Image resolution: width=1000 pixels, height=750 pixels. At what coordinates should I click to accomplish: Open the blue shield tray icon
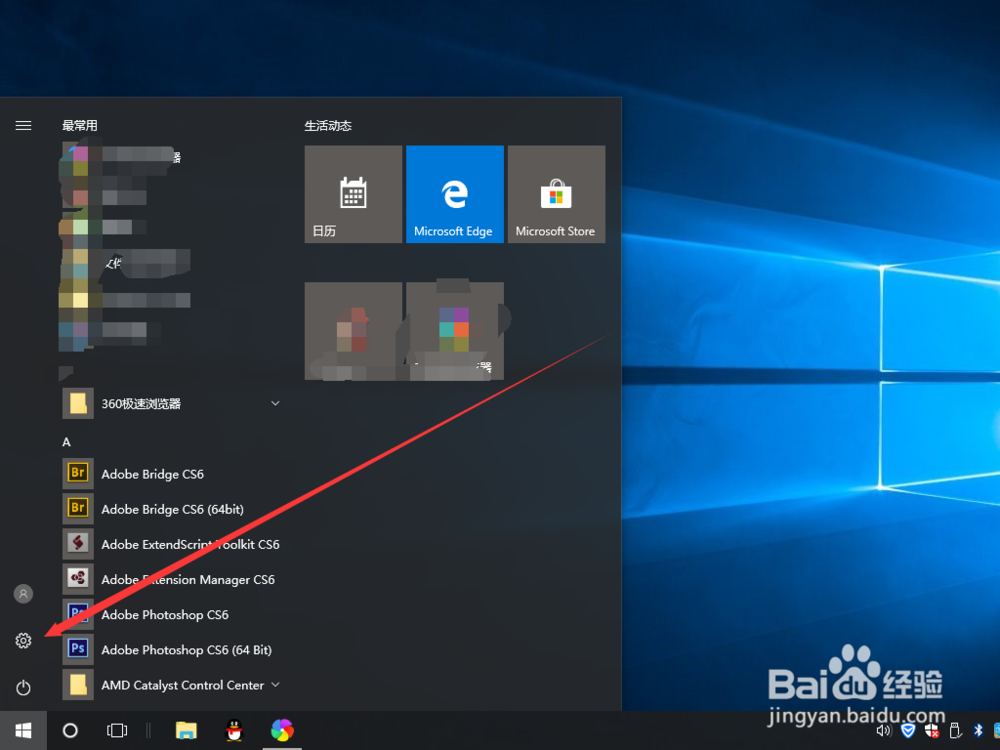(908, 731)
